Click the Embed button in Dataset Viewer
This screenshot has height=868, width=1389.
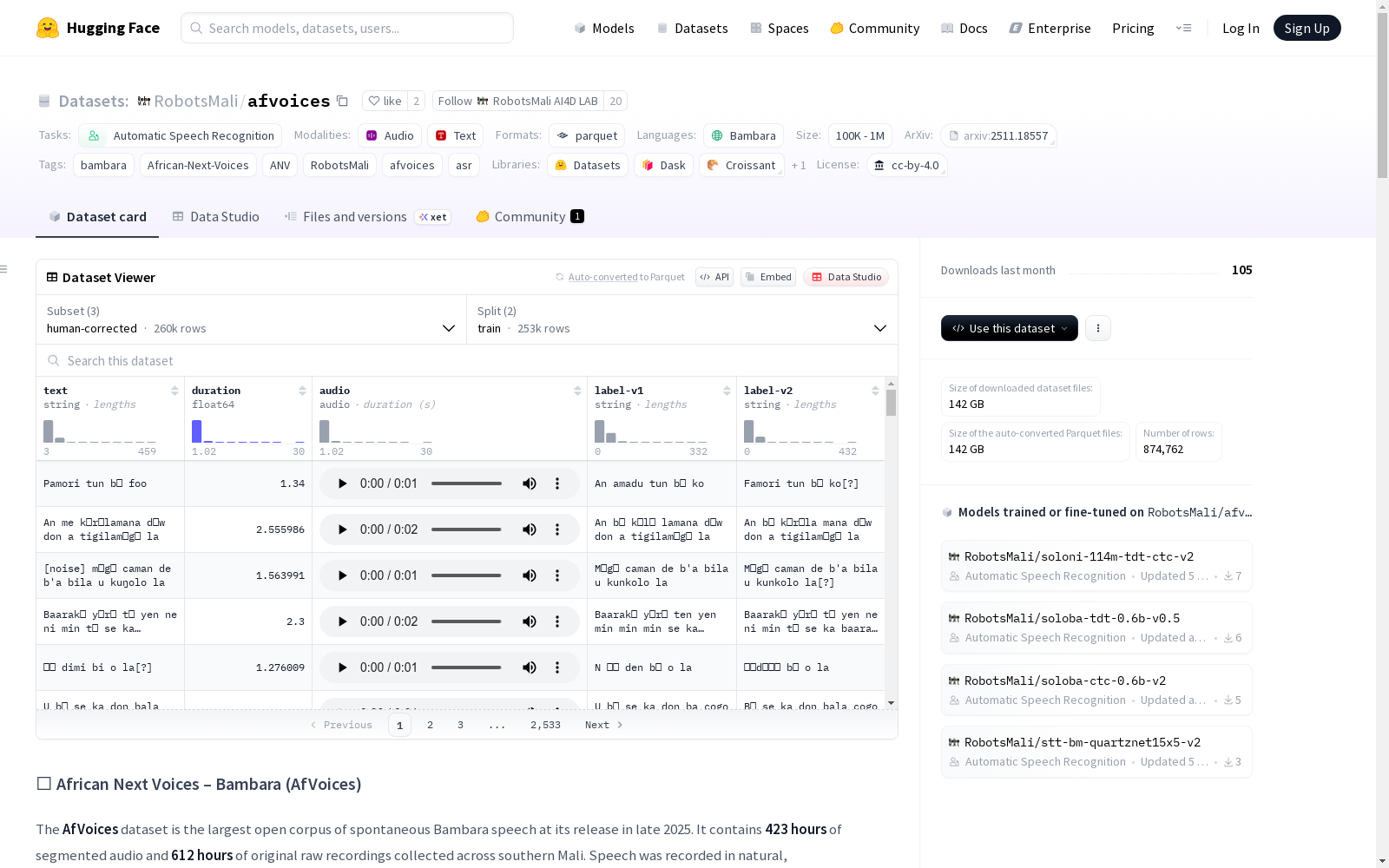(768, 277)
